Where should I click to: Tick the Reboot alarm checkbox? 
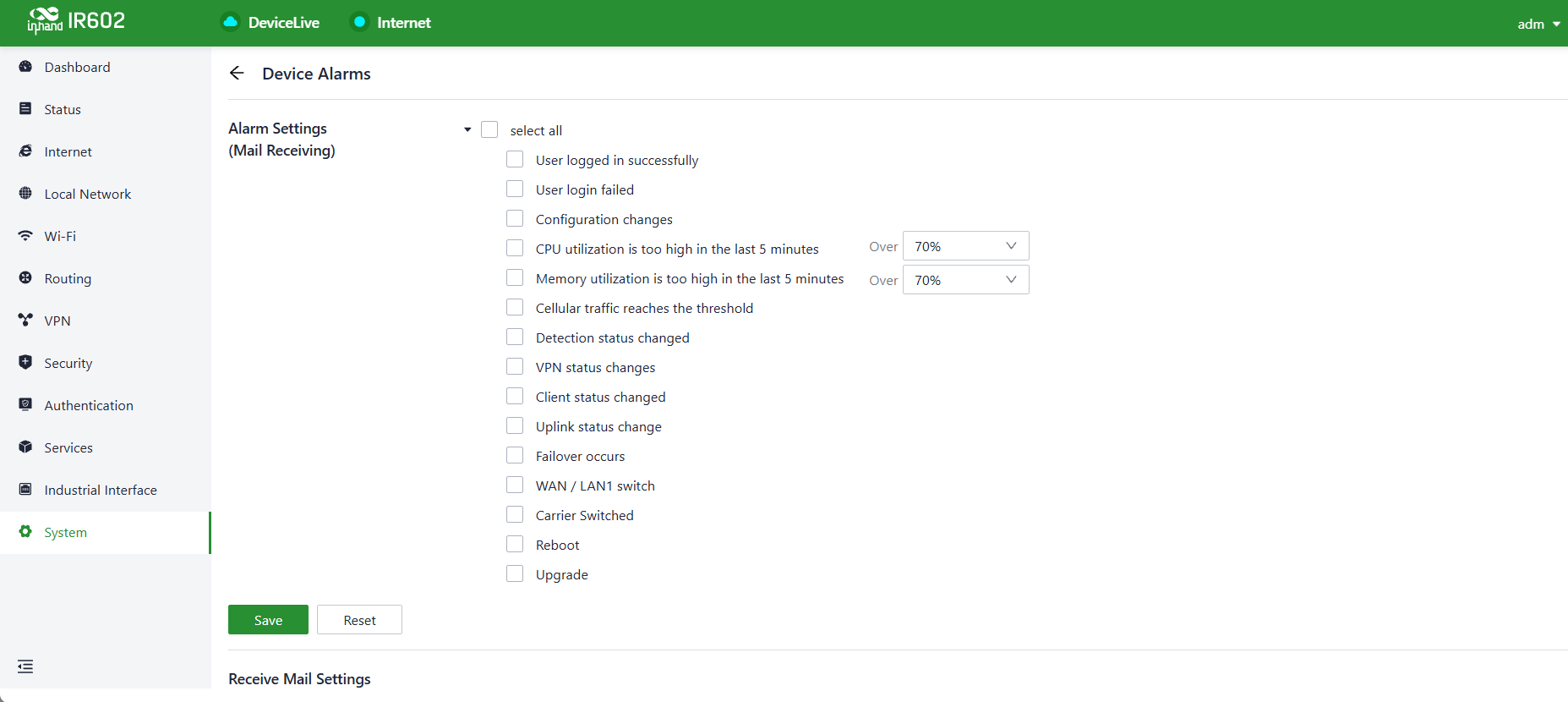coord(515,544)
